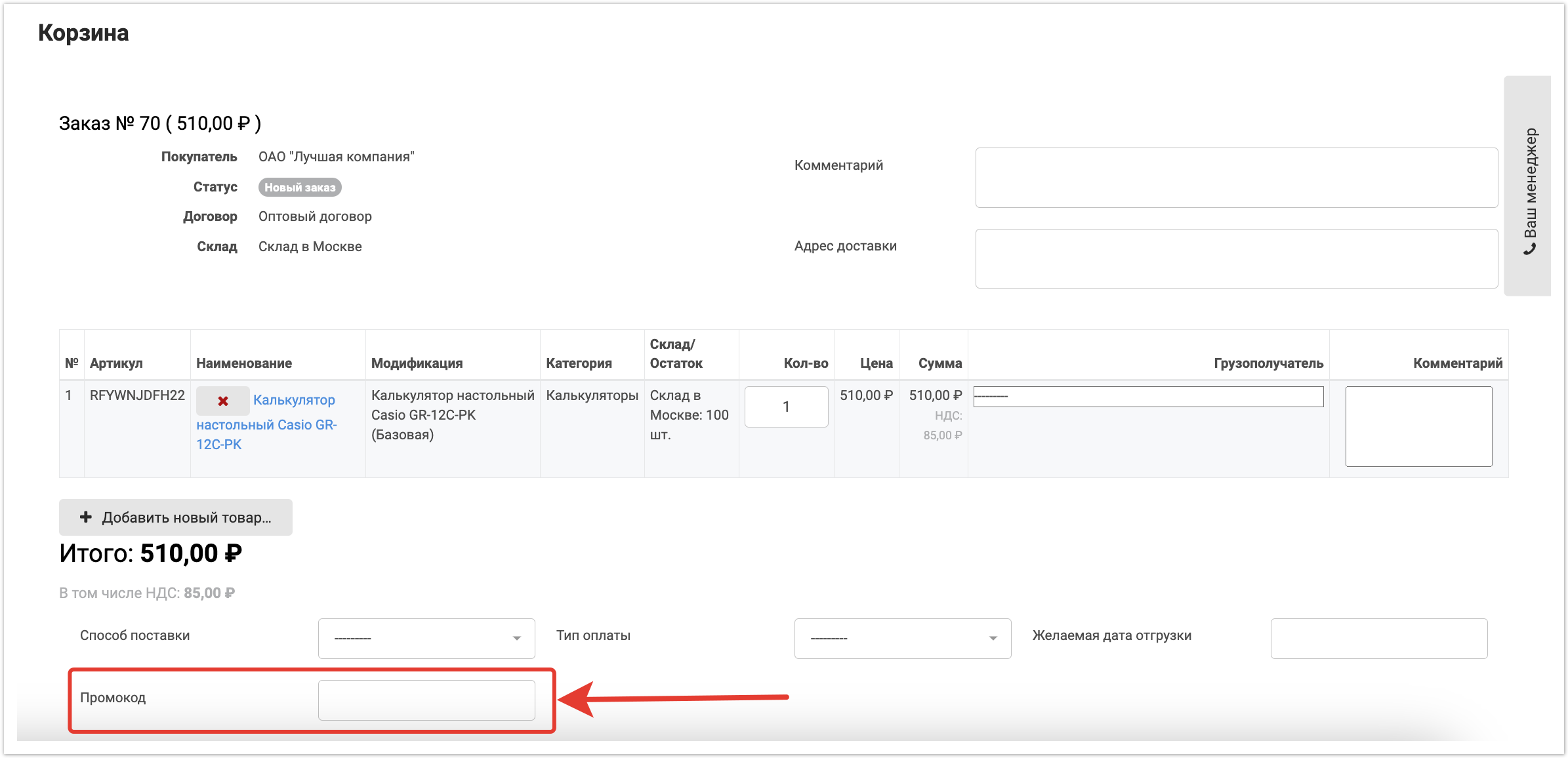
Task: Click the quantity field showing 1
Action: (786, 407)
